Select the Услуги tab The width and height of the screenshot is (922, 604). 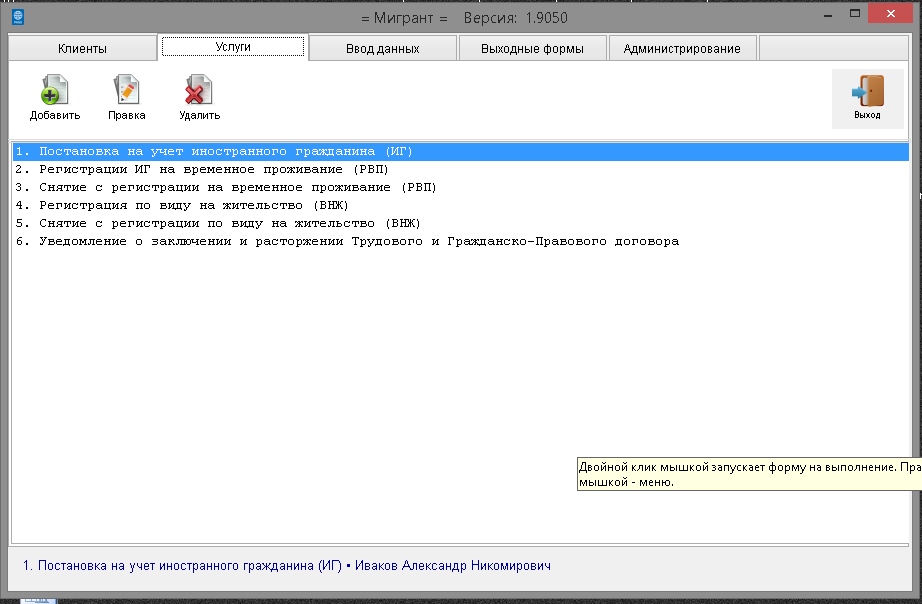[233, 47]
